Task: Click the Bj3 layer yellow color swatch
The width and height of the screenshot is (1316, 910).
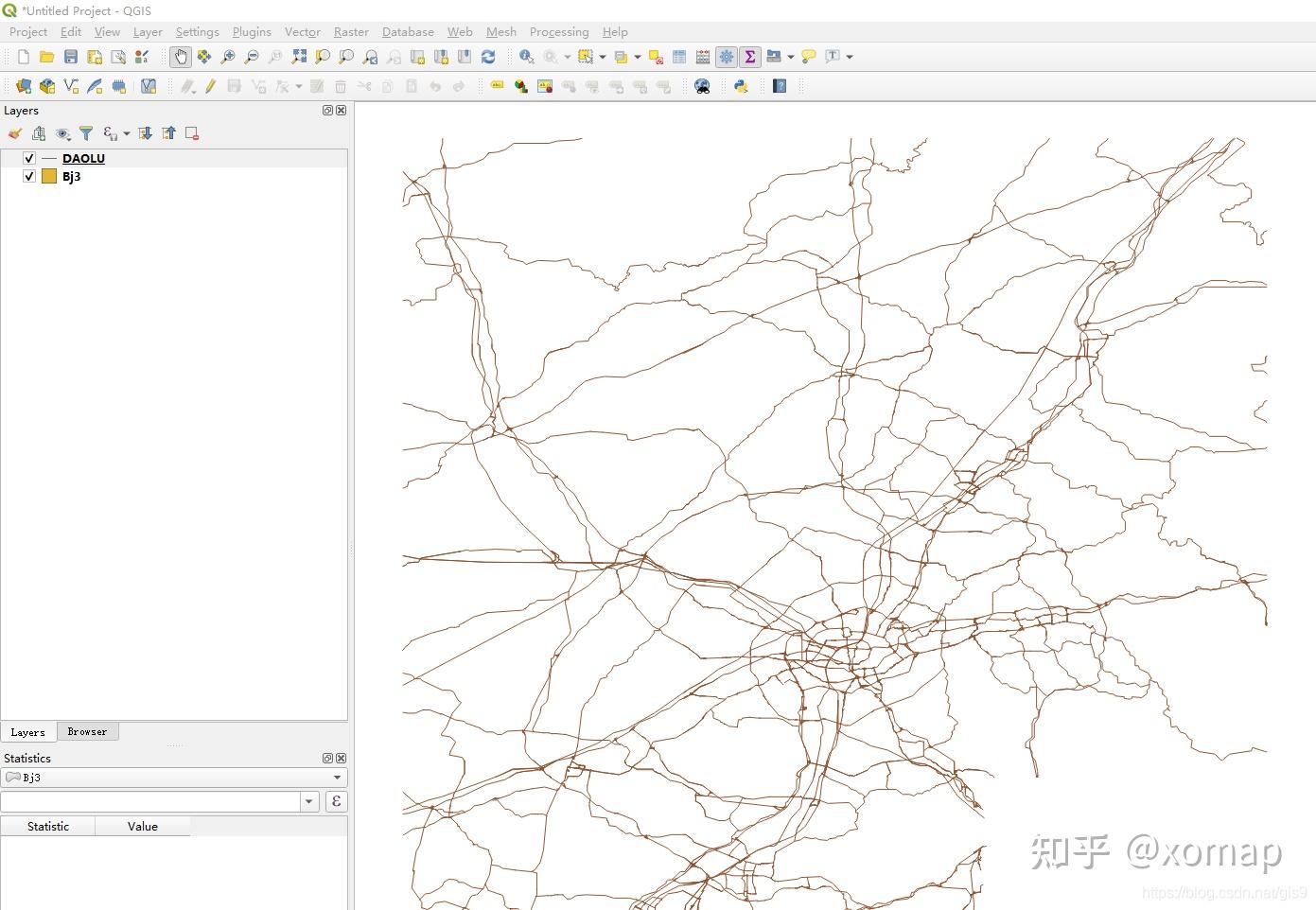Action: tap(49, 176)
